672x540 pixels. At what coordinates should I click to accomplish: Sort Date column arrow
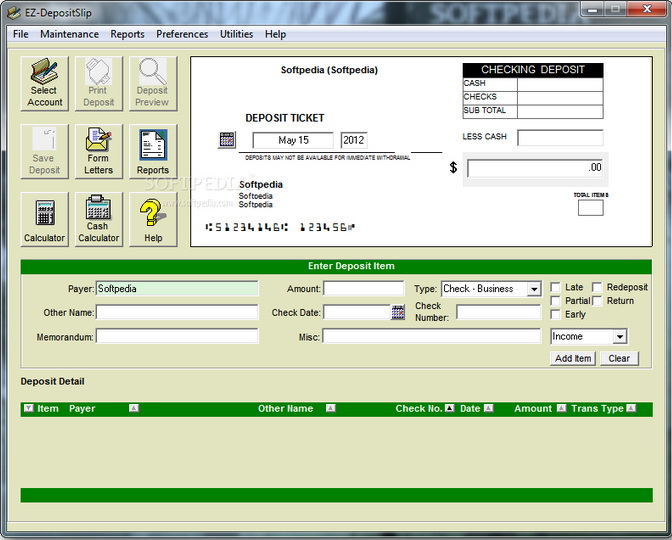[x=489, y=408]
